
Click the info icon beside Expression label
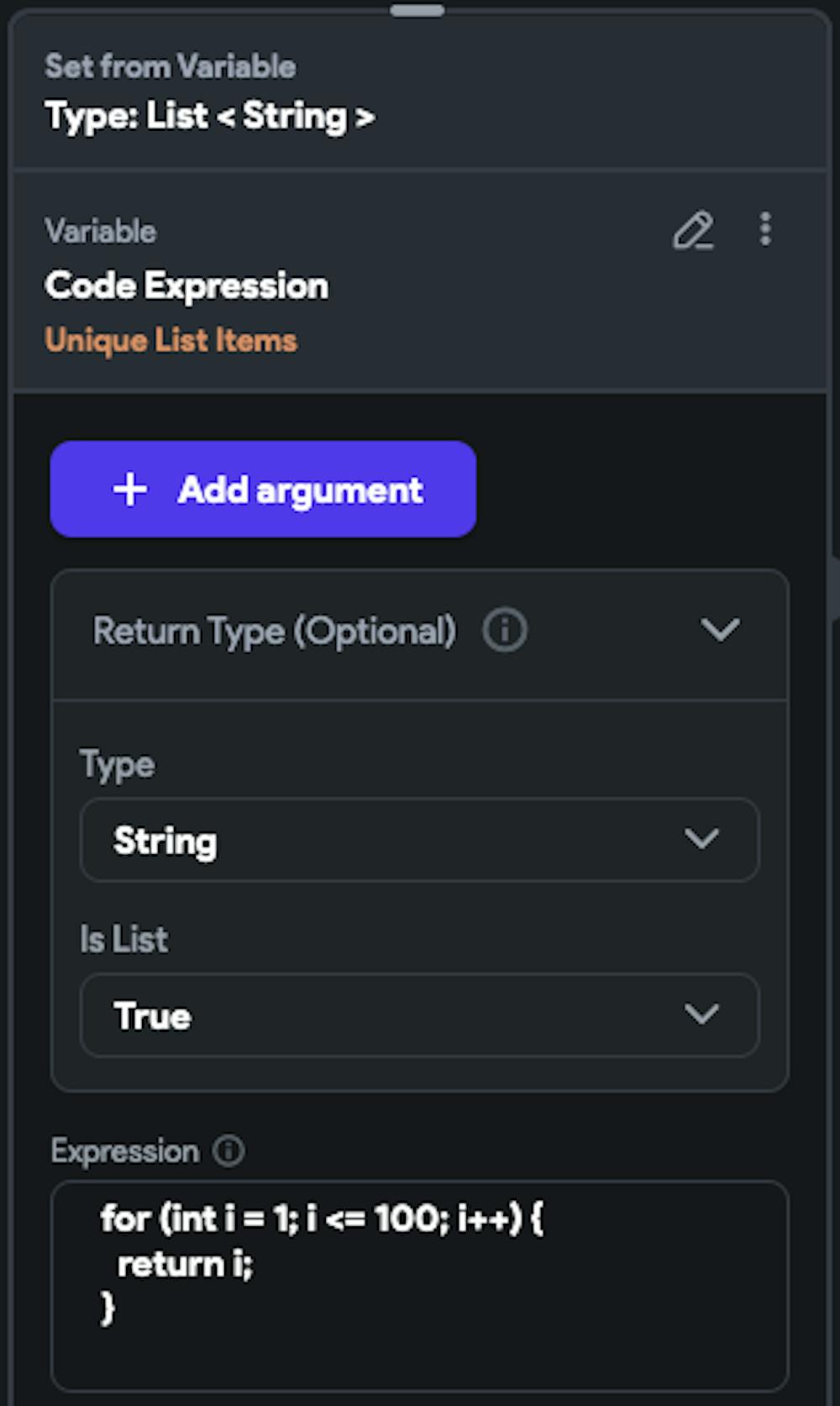click(x=228, y=1151)
